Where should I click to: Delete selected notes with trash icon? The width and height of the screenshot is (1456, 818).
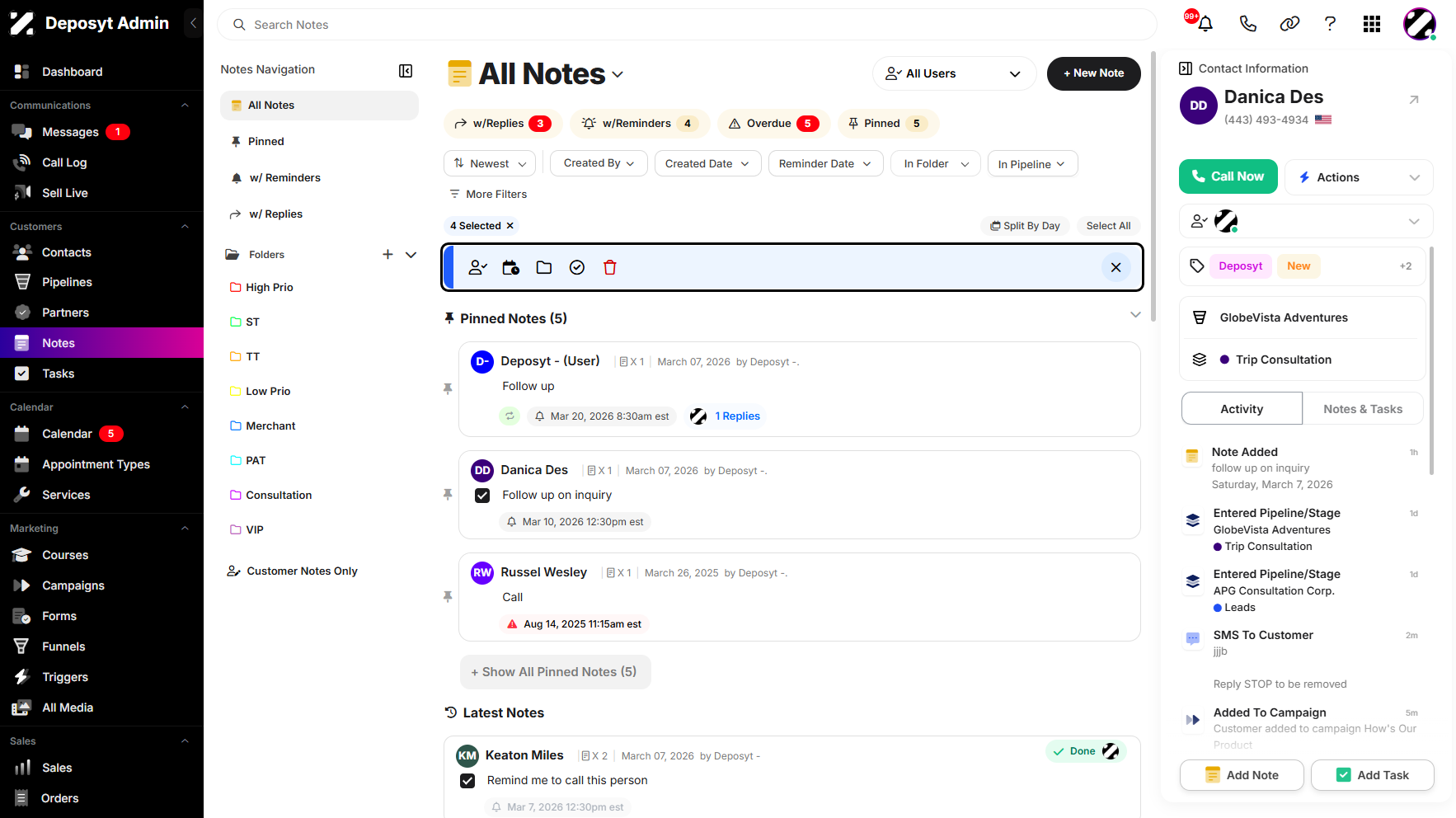(x=610, y=267)
